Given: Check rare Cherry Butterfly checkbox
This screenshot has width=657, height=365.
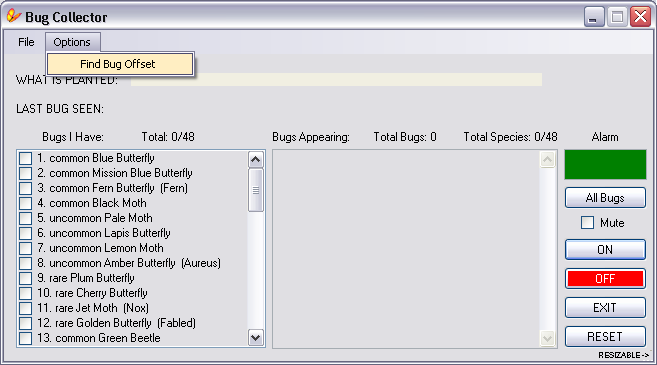Looking at the screenshot, I should pos(26,293).
